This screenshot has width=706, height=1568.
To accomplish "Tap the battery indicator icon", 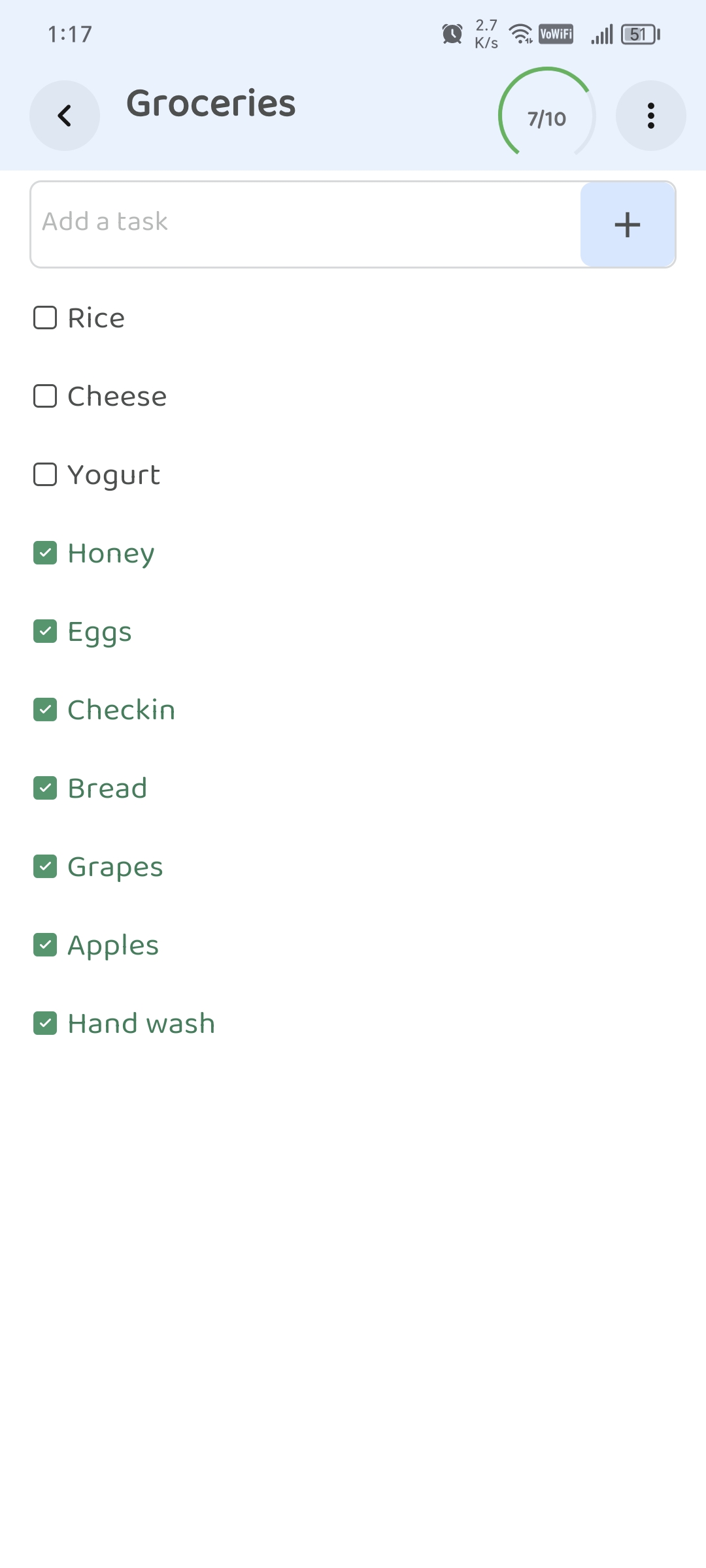I will point(640,34).
